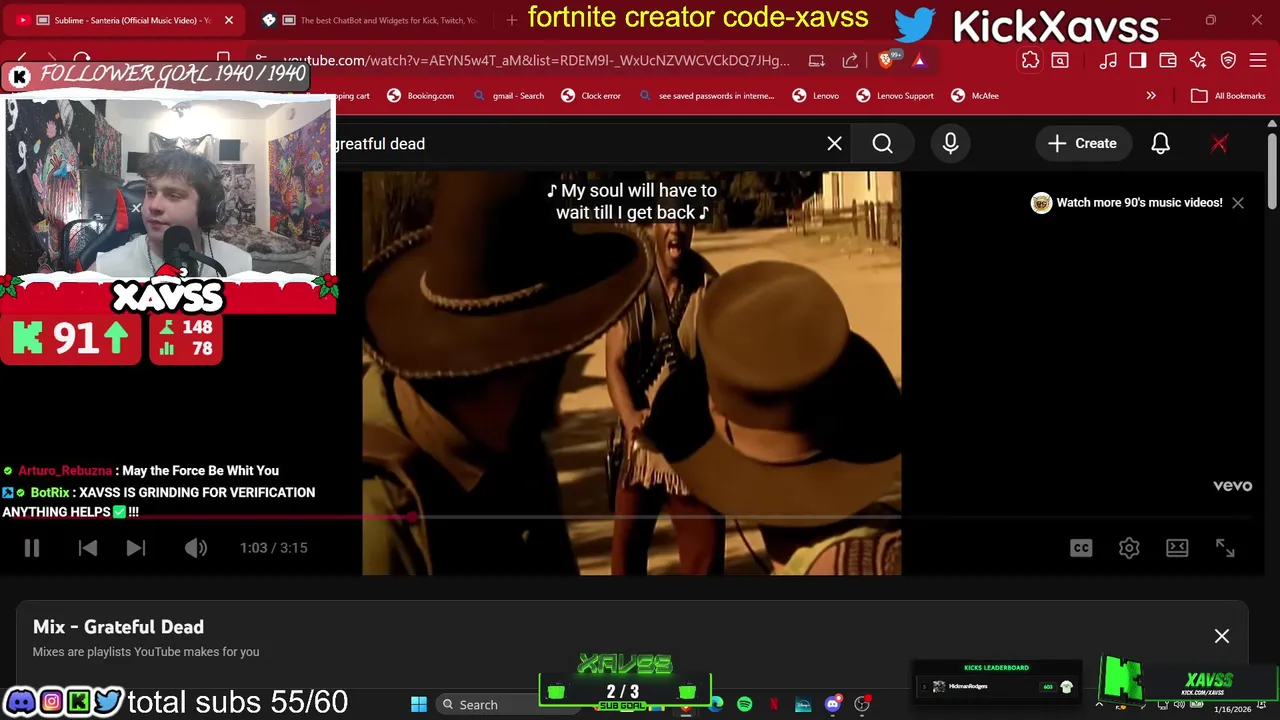Screen dimensions: 1280x720
Task: Open the Lenovo bookmark
Action: [816, 96]
